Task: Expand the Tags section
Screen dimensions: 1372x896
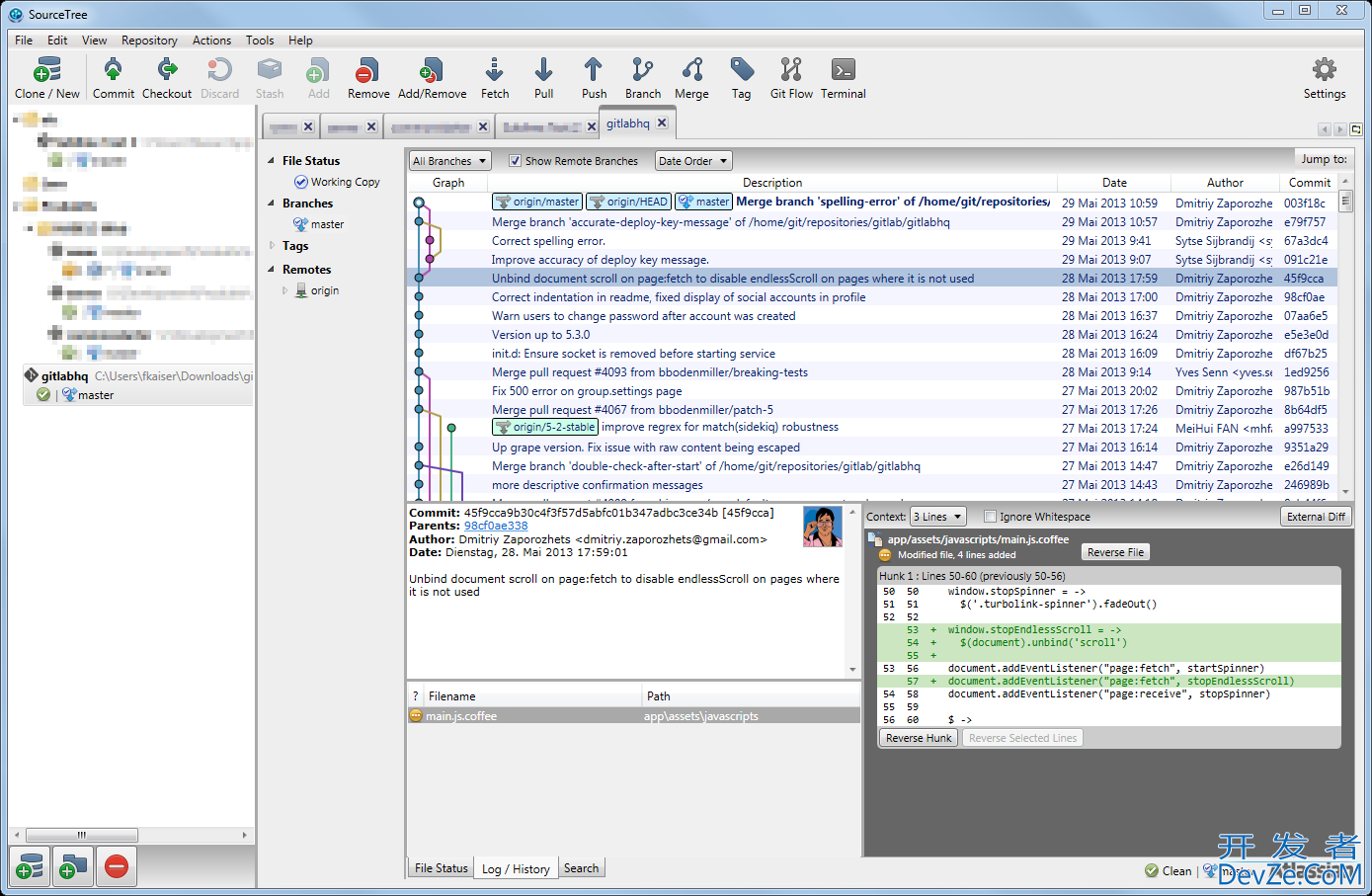Action: (272, 245)
